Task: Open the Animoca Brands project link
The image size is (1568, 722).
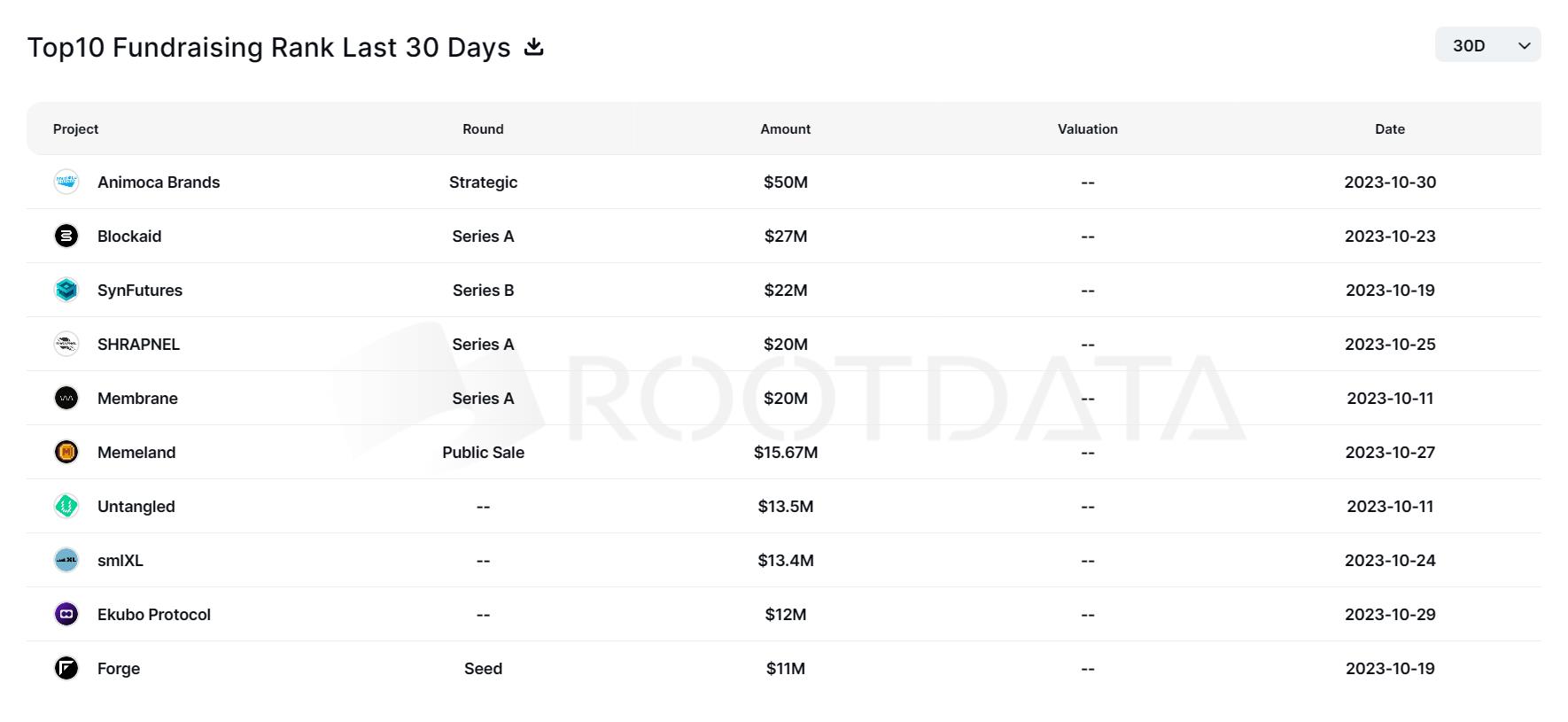Action: pos(159,182)
